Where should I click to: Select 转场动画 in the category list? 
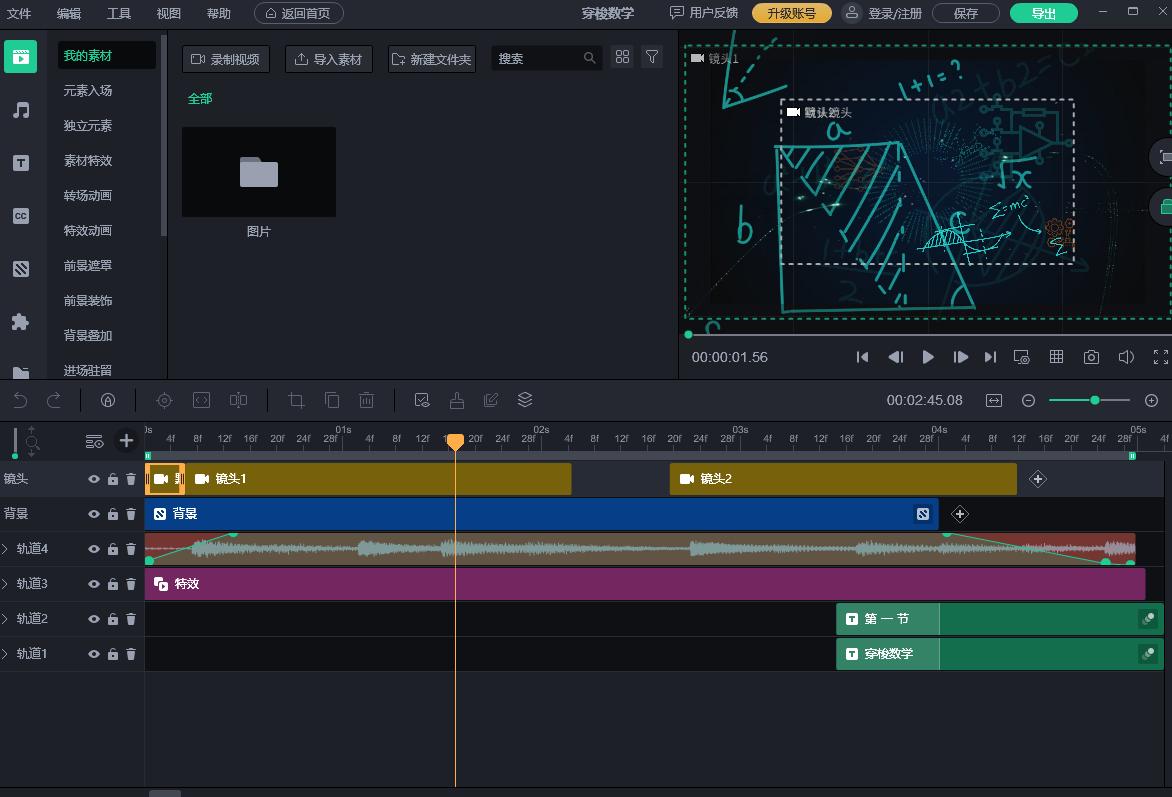tap(88, 195)
